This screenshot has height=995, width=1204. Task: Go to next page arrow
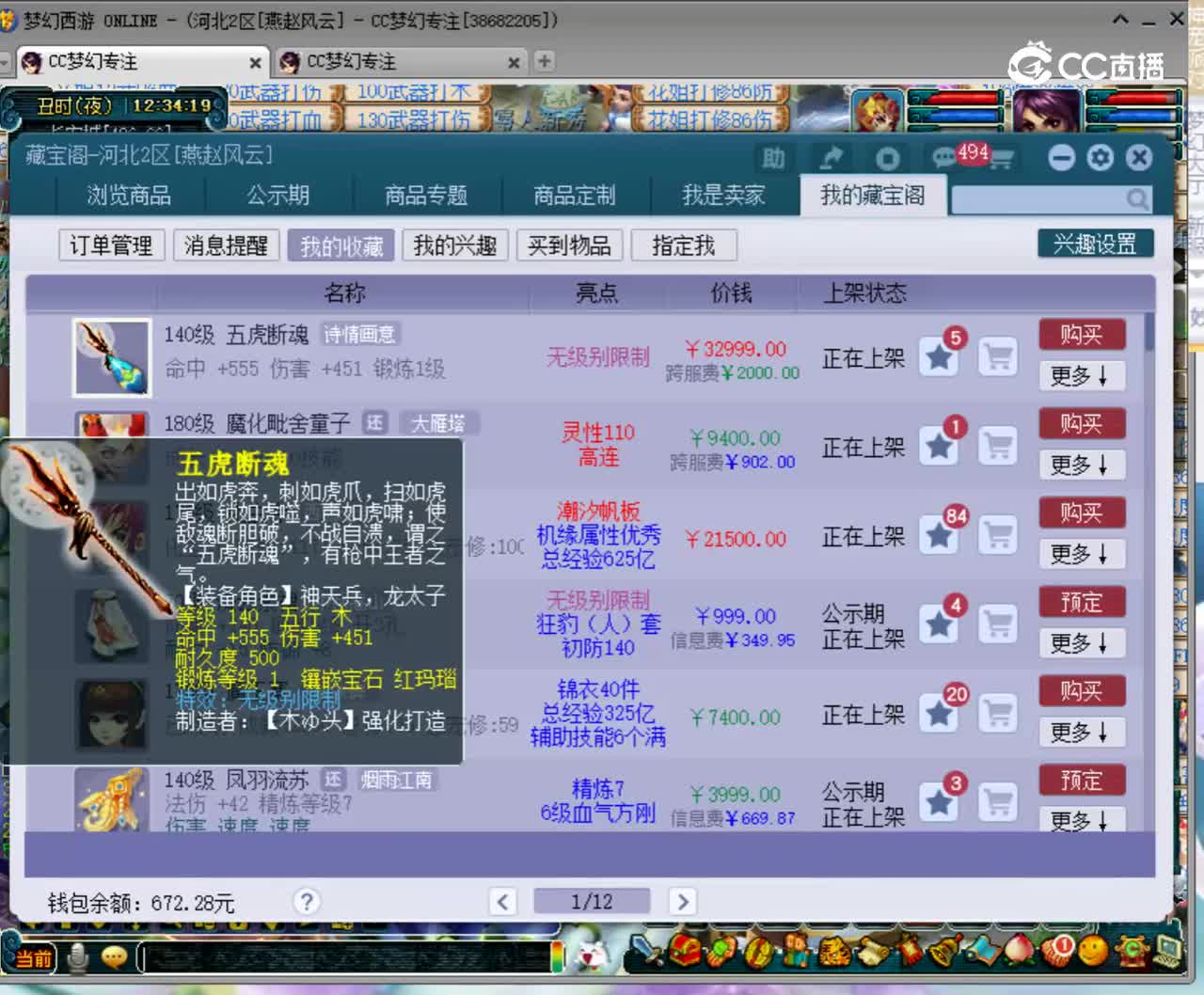click(683, 902)
